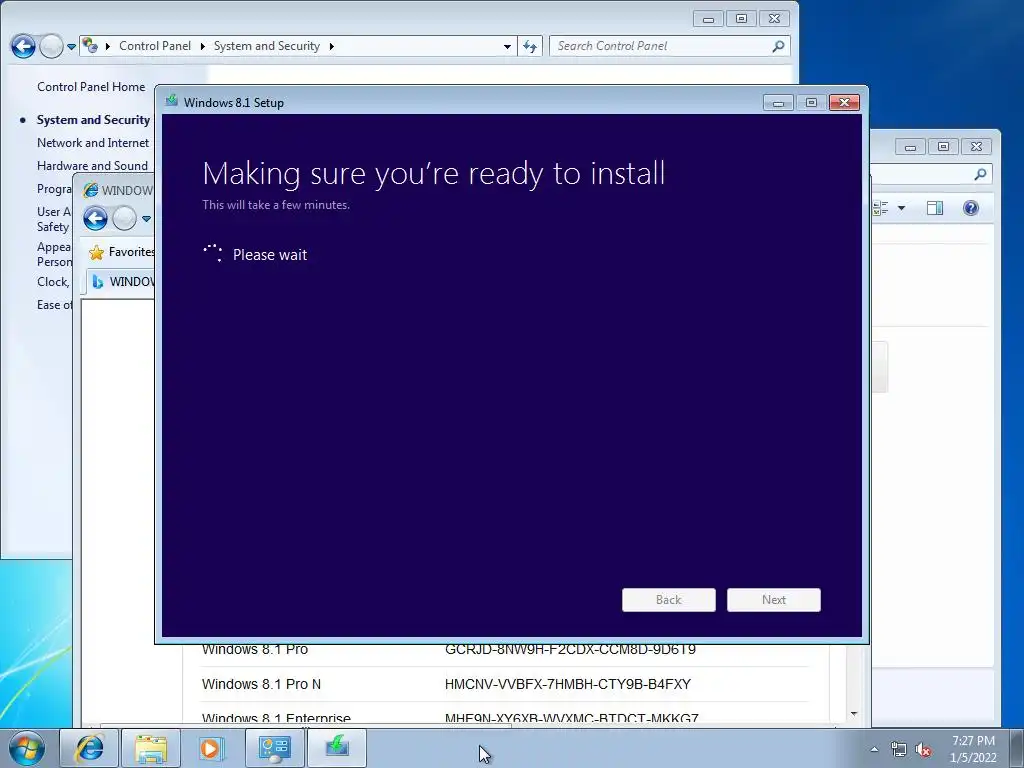Open Network and Internet category
This screenshot has height=768, width=1024.
pyautogui.click(x=93, y=142)
